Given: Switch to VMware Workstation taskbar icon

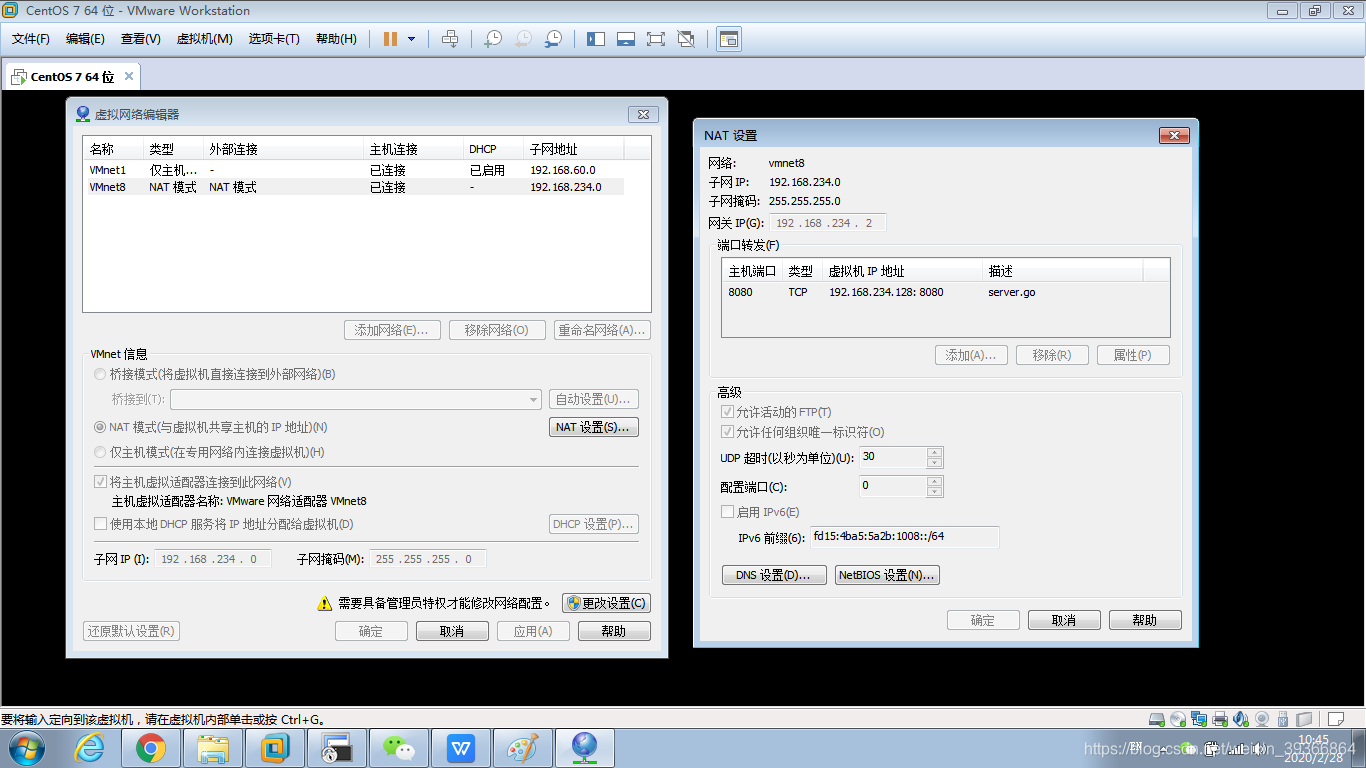Looking at the screenshot, I should click(275, 748).
